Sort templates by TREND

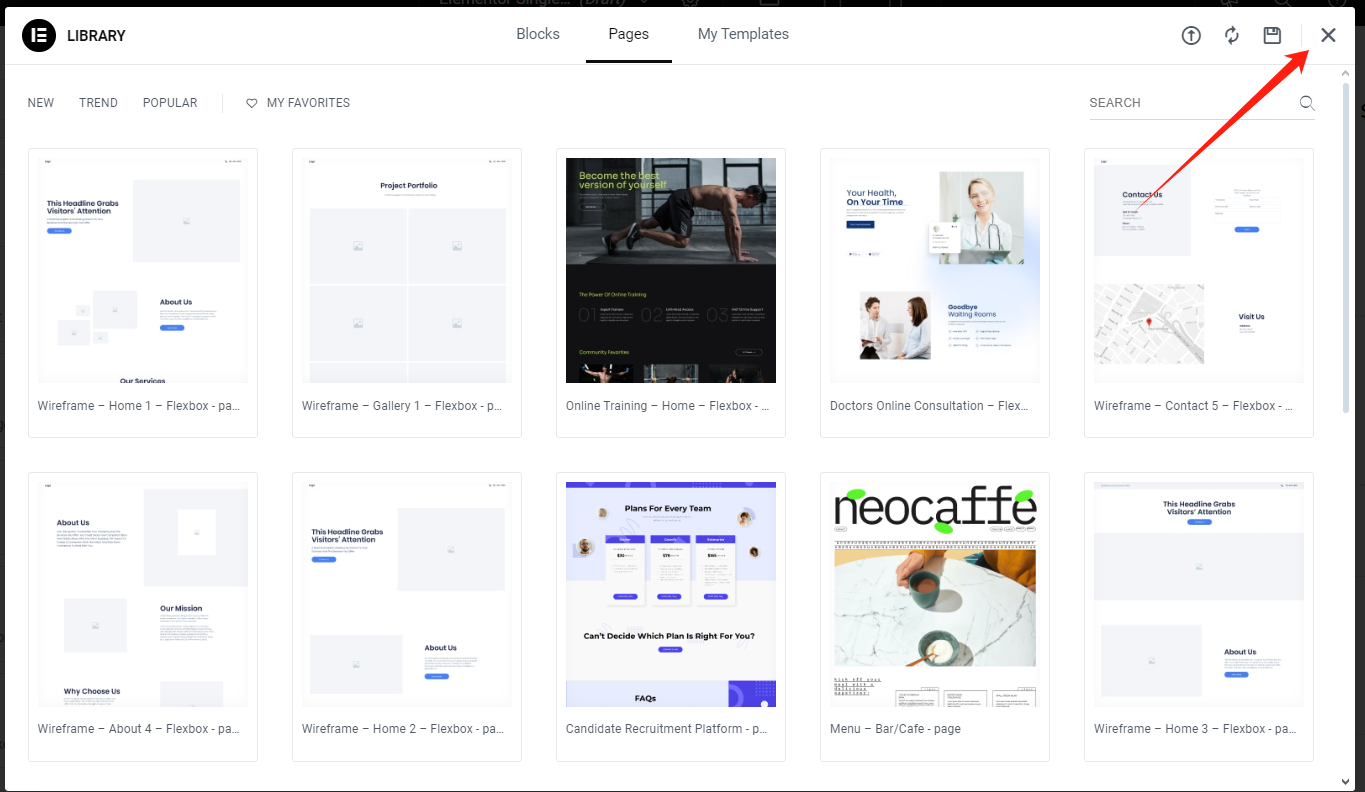point(98,103)
